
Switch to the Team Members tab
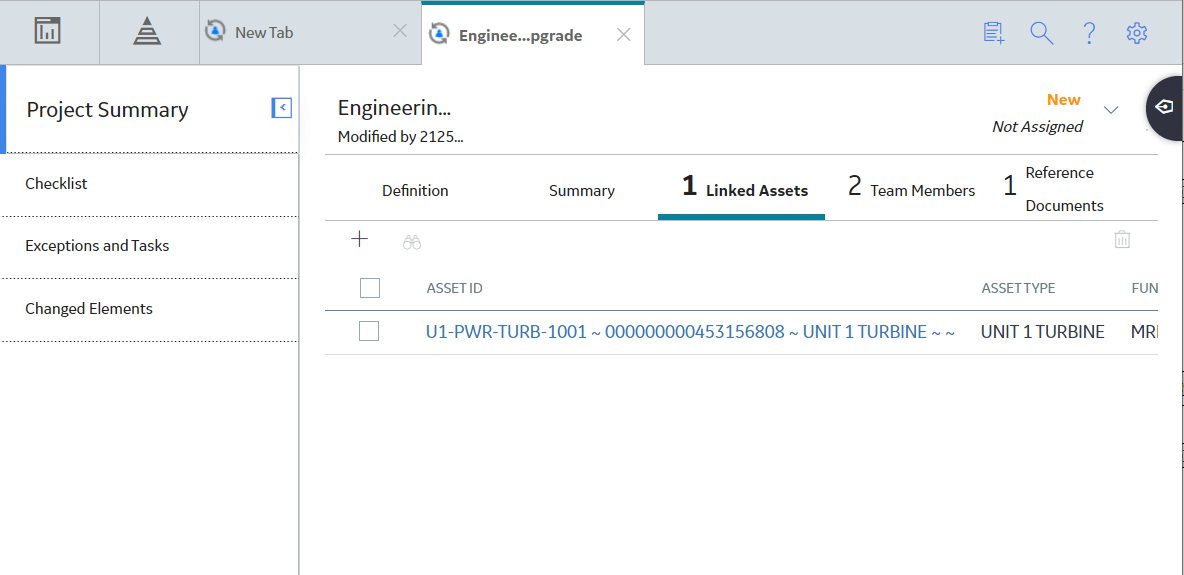(911, 189)
